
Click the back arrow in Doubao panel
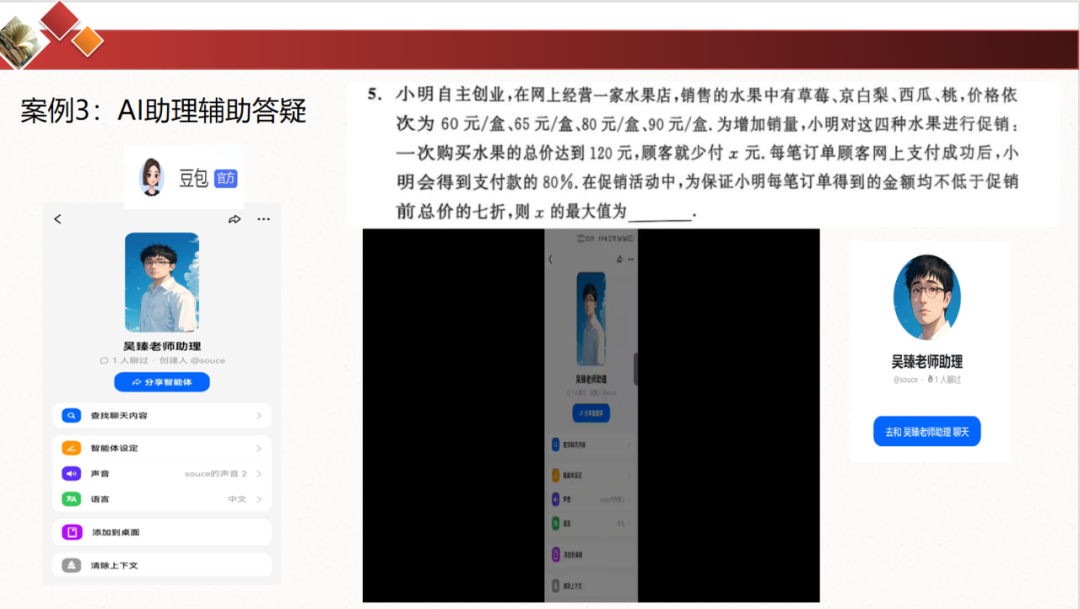(x=58, y=219)
